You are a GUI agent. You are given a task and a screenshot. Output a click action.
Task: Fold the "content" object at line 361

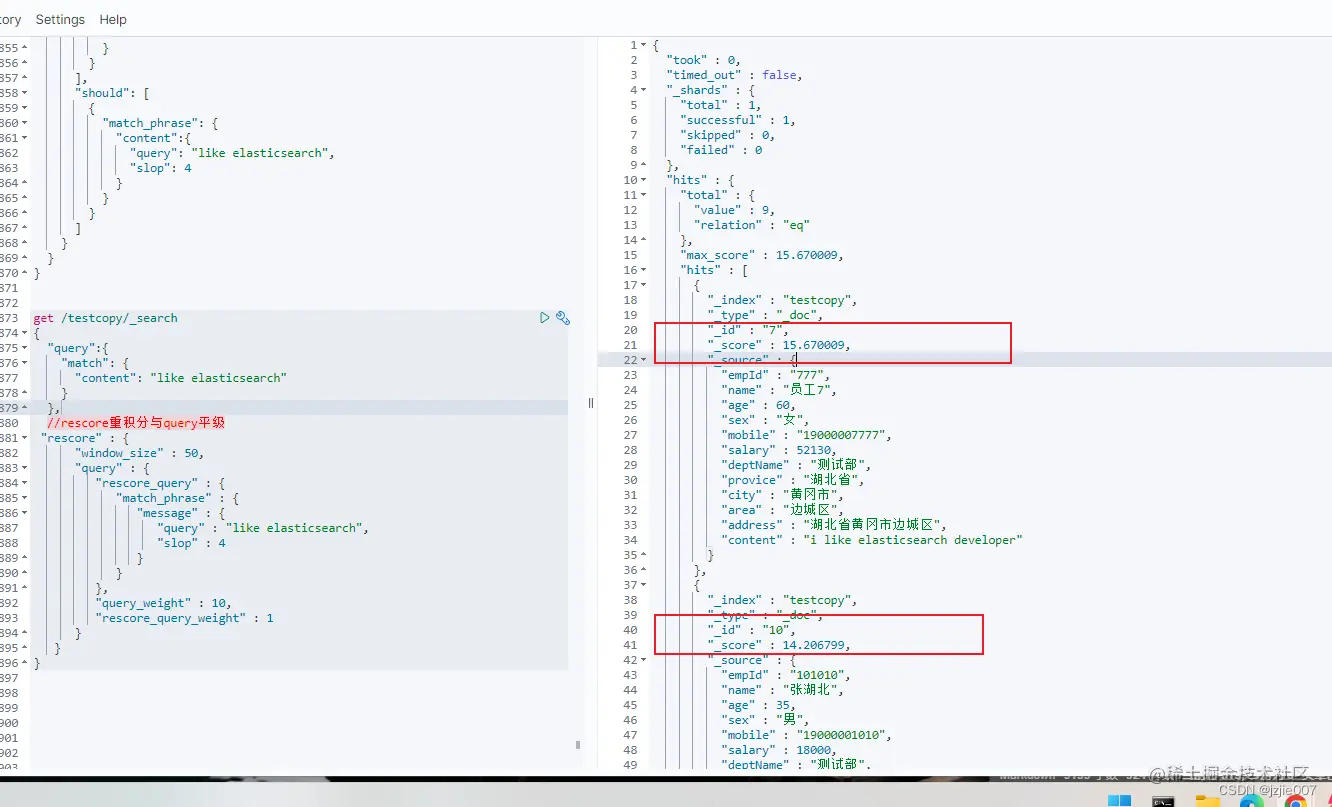coord(25,138)
